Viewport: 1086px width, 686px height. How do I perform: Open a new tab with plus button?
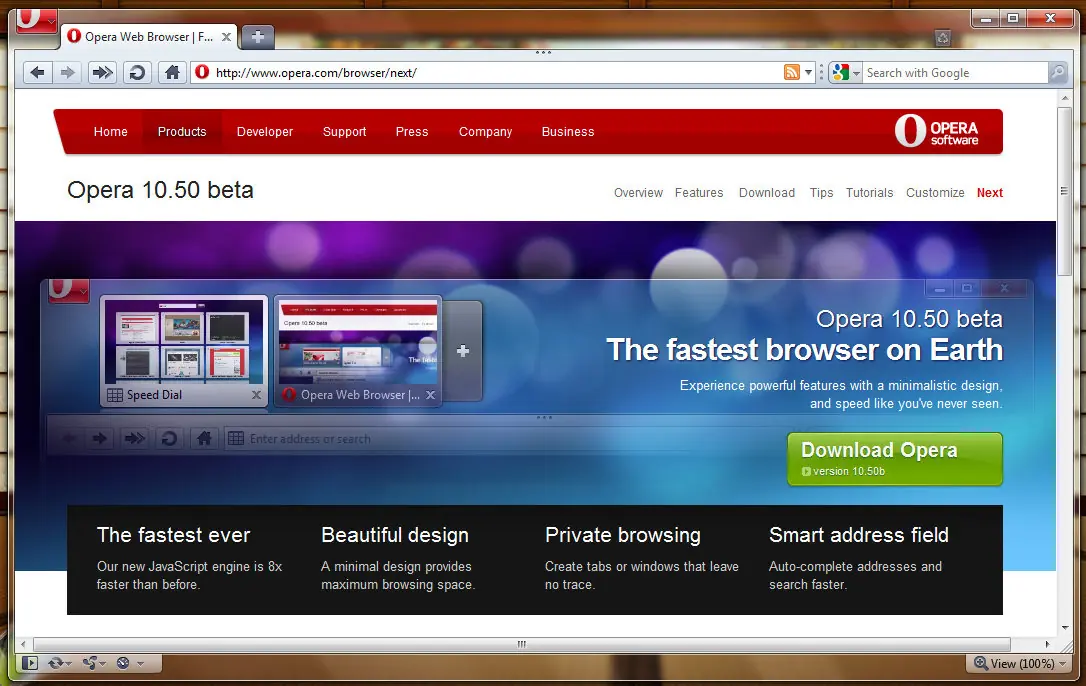click(258, 37)
